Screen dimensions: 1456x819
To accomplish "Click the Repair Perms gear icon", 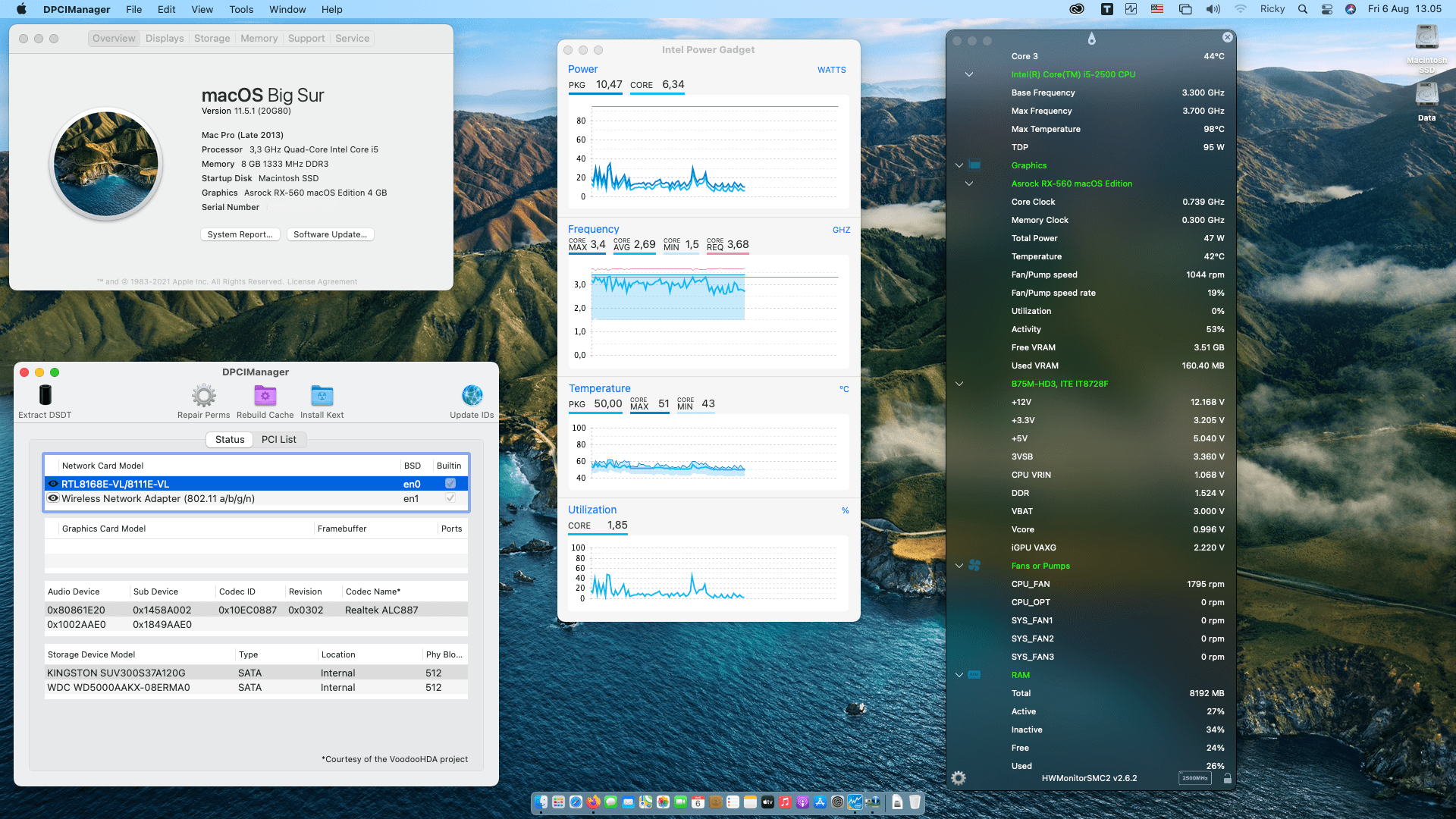I will (203, 395).
